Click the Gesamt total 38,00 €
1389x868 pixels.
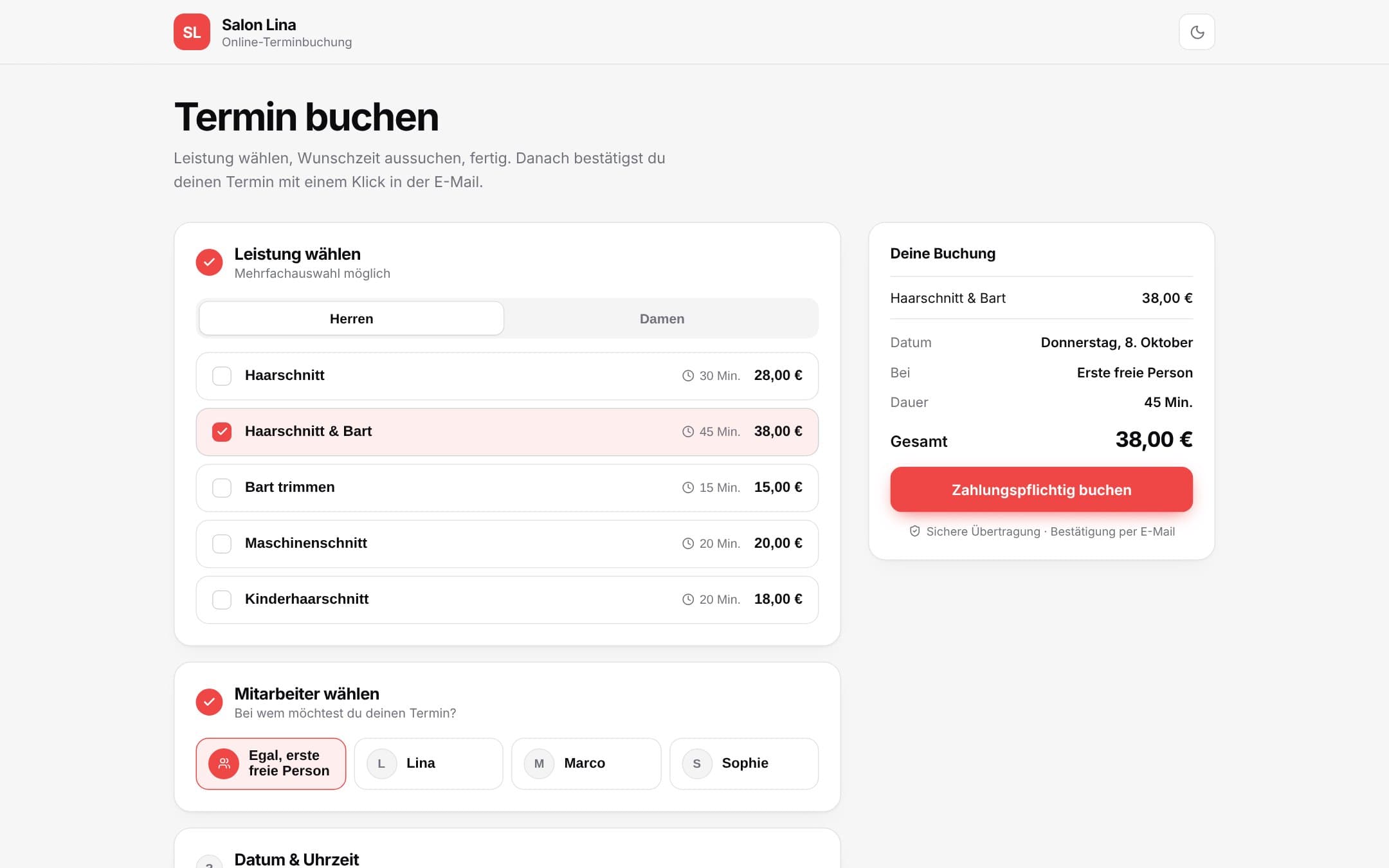pyautogui.click(x=1154, y=439)
